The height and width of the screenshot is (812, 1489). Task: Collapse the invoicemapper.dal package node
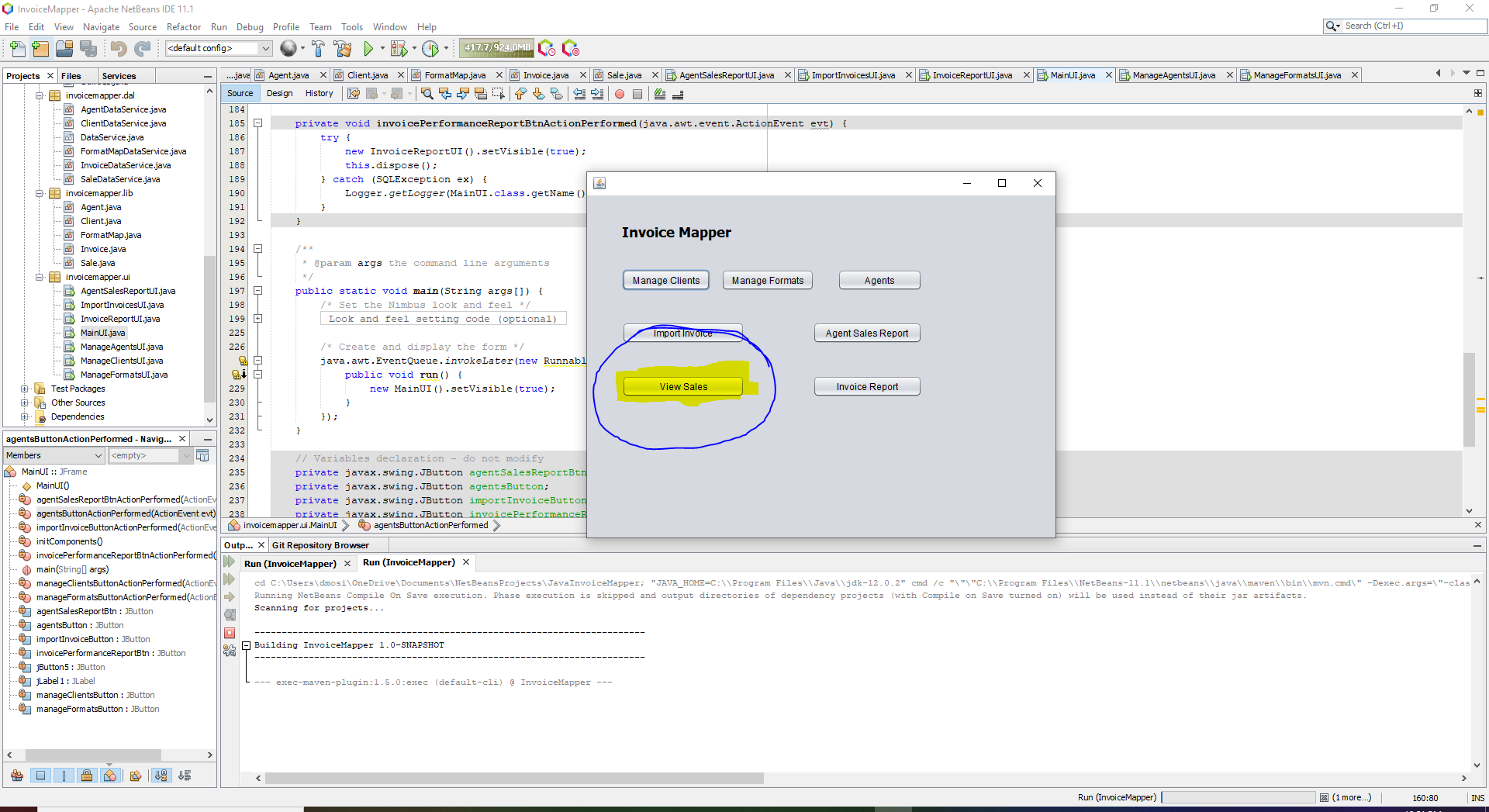click(x=40, y=95)
